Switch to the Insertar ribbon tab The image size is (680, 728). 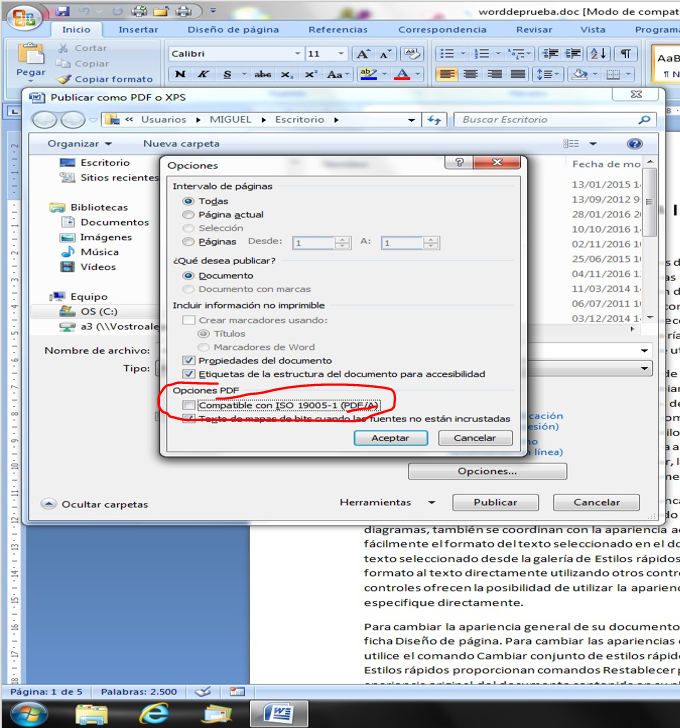pyautogui.click(x=138, y=30)
